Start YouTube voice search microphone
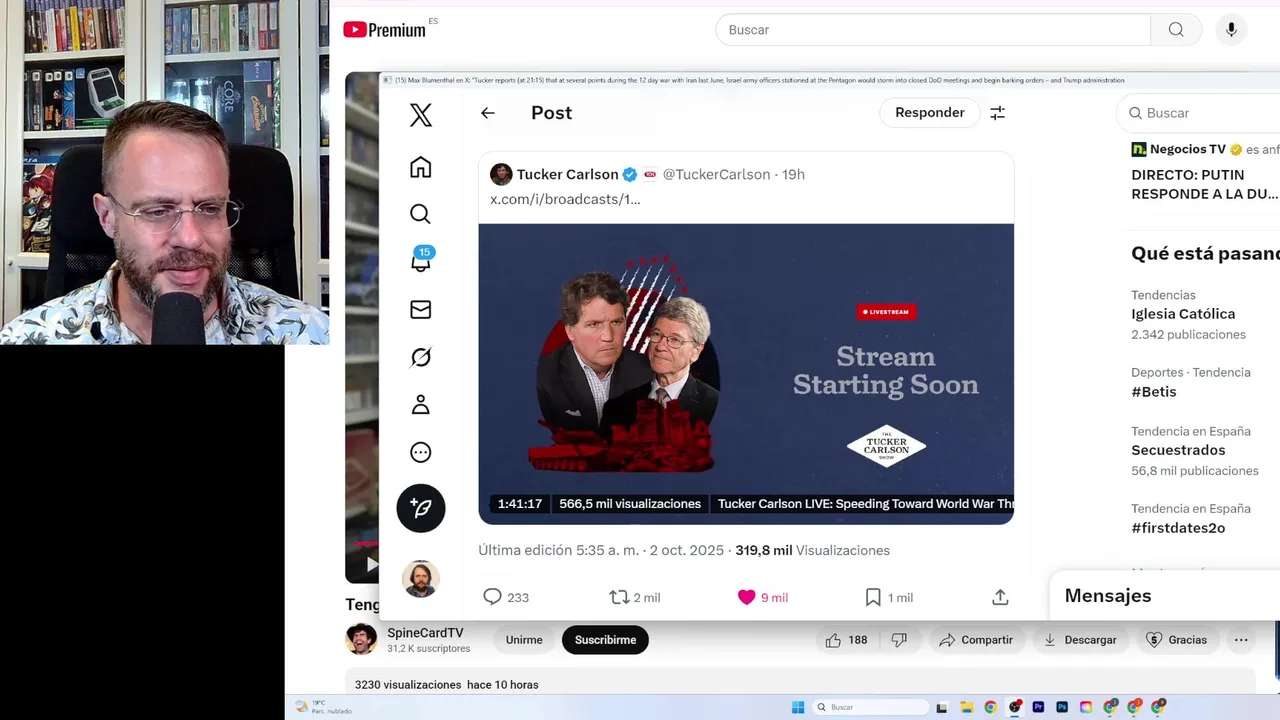This screenshot has height=720, width=1280. (1231, 30)
